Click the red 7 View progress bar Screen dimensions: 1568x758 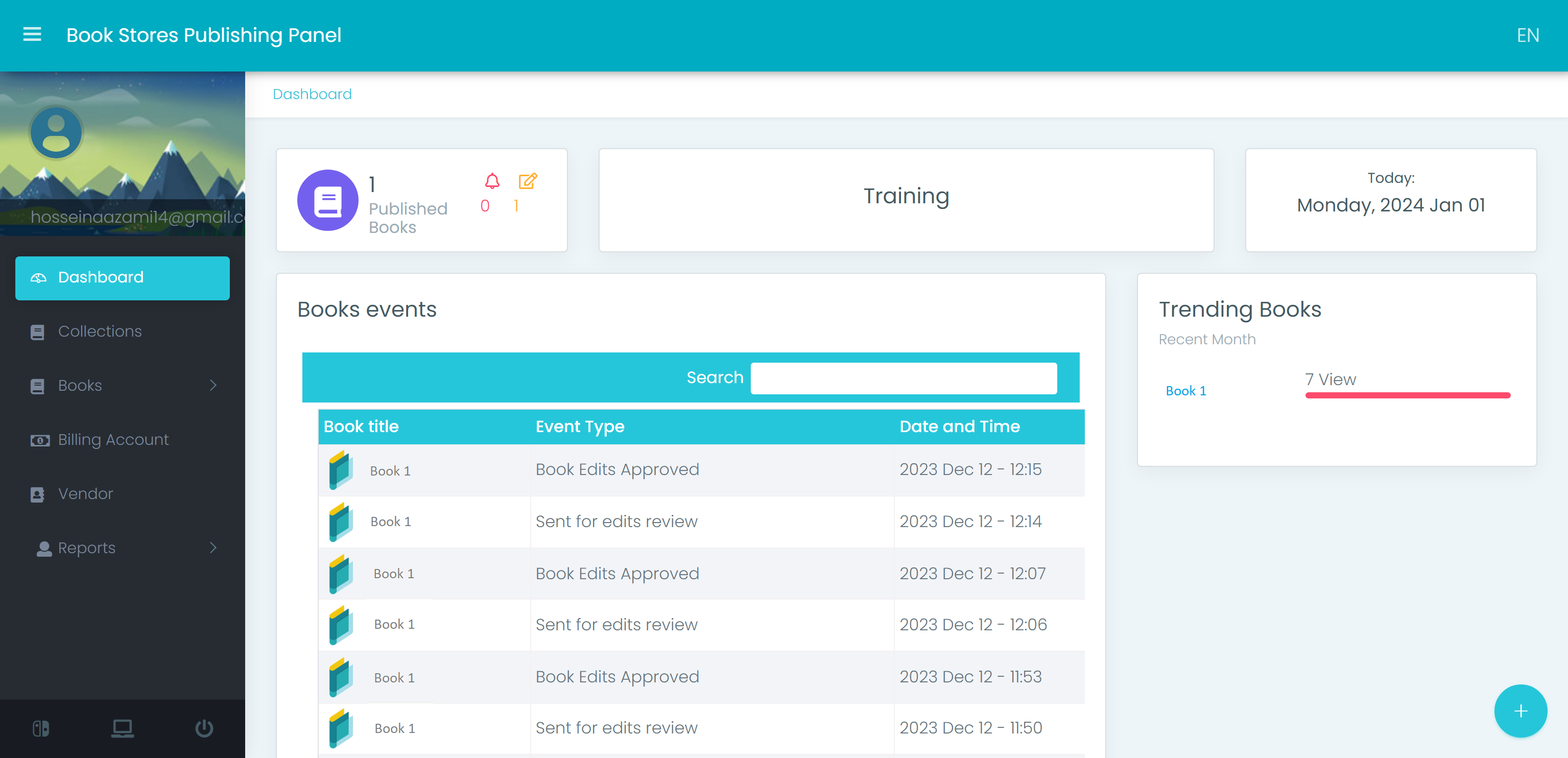pyautogui.click(x=1407, y=395)
